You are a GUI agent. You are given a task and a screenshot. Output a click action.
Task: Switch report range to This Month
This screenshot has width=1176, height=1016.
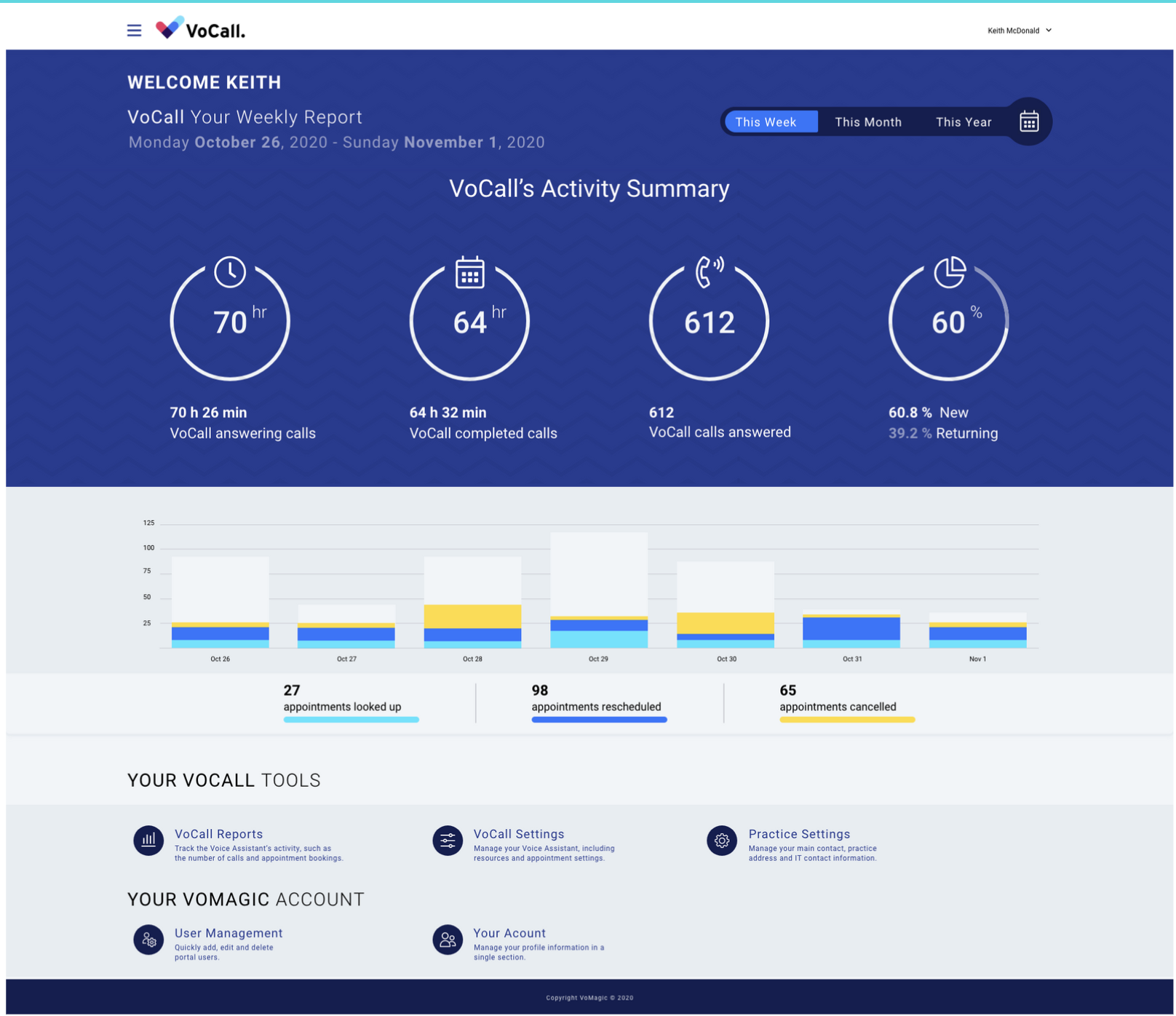pyautogui.click(x=867, y=122)
